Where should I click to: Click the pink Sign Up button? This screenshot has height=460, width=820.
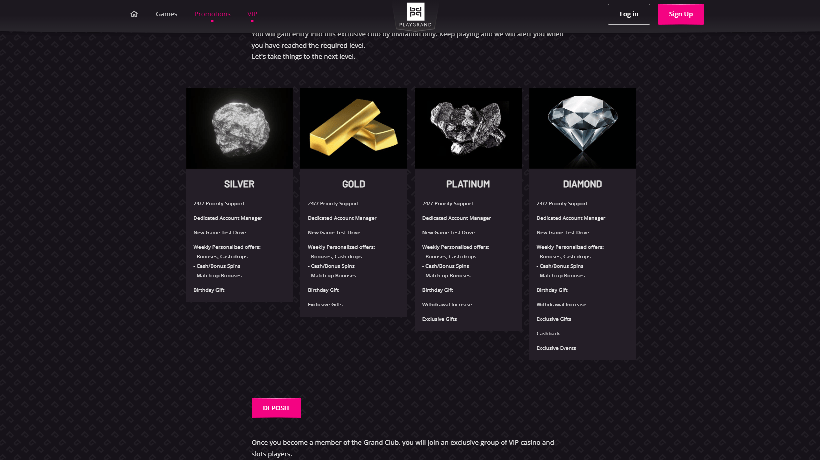(x=680, y=14)
